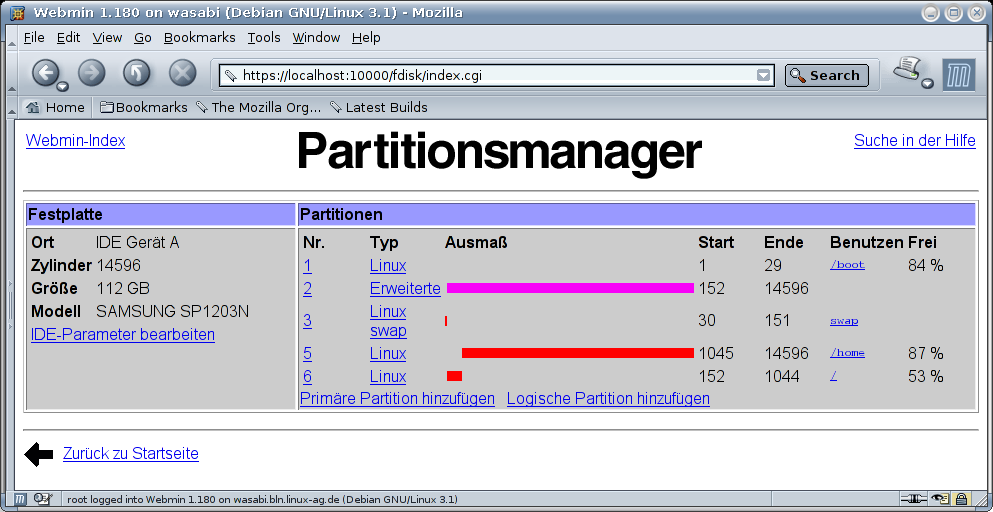The image size is (993, 512).
Task: Open the File menu
Action: click(34, 37)
